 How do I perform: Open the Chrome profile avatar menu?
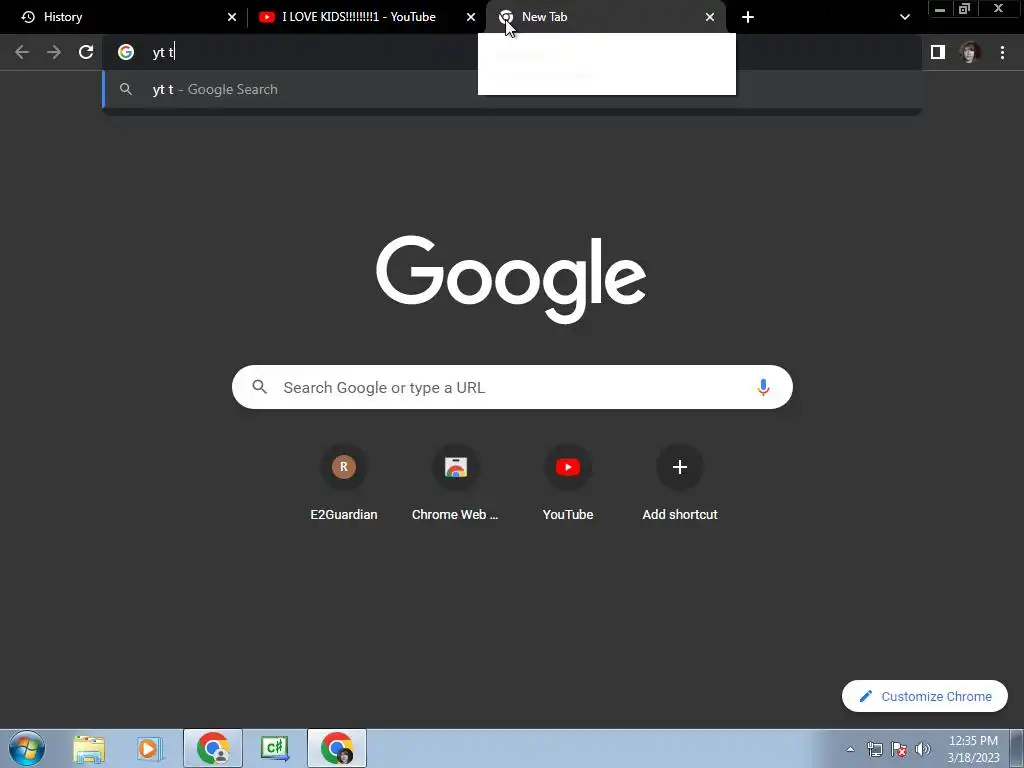pyautogui.click(x=970, y=52)
